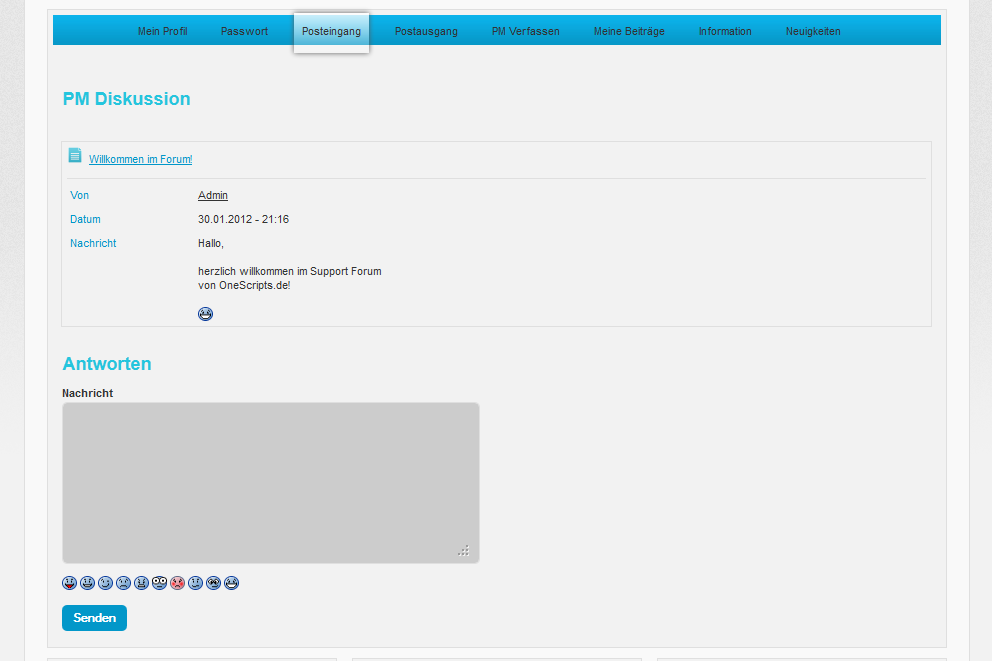The height and width of the screenshot is (661, 992).
Task: Insert the sunglasses smiley emoticon
Action: [213, 583]
